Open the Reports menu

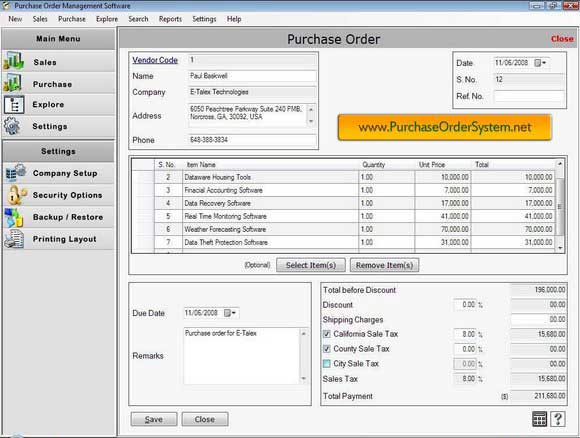coord(170,19)
